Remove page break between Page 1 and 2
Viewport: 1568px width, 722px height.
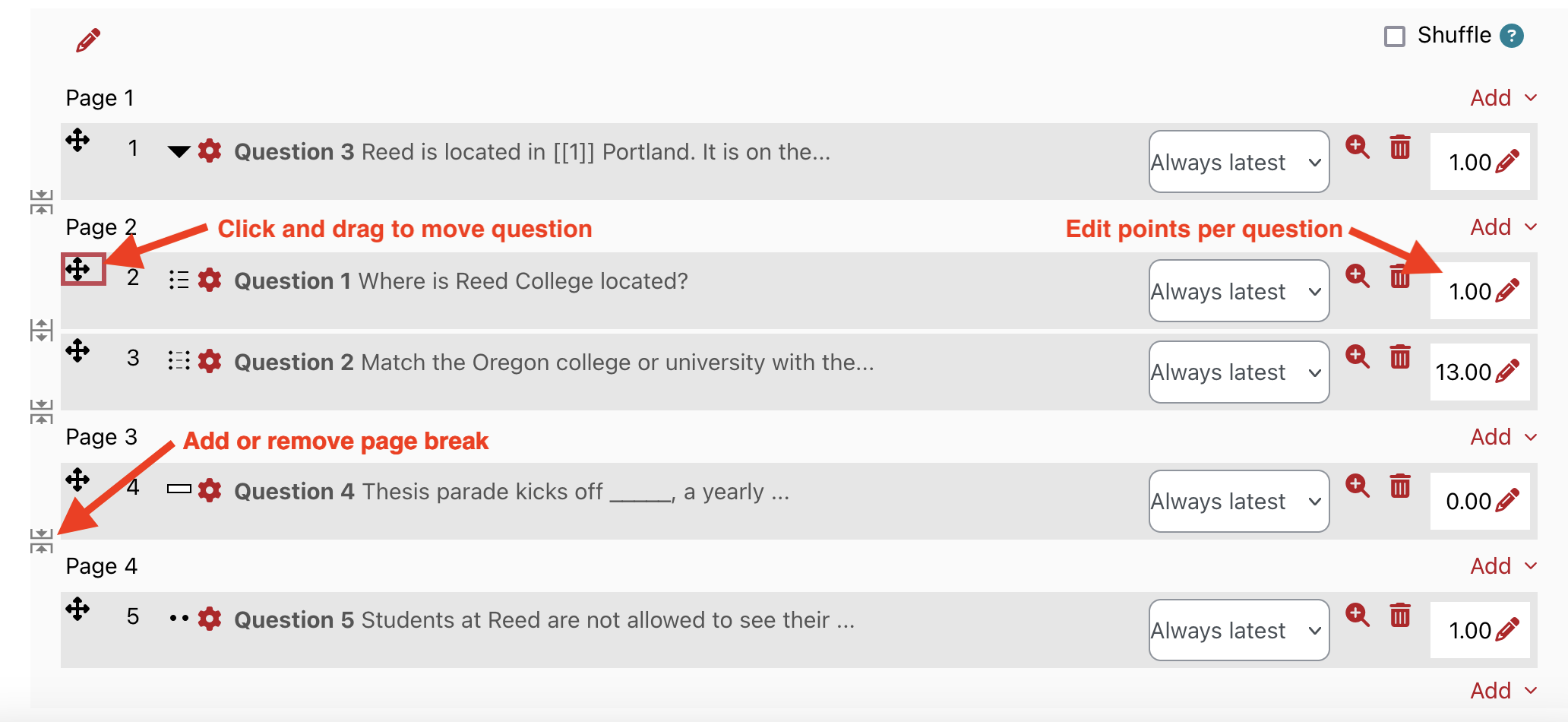(41, 202)
